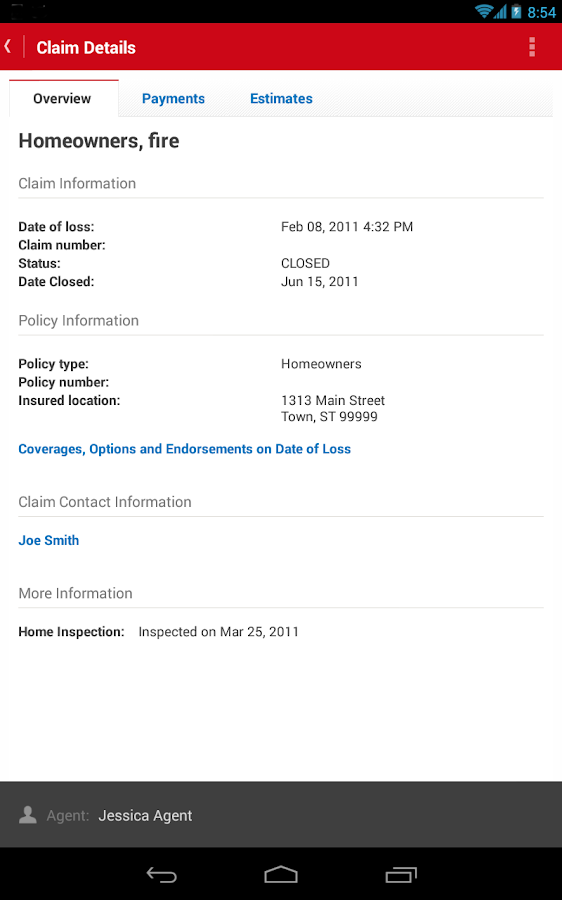Image resolution: width=562 pixels, height=900 pixels.
Task: Tap the back arrow in header
Action: point(8,46)
